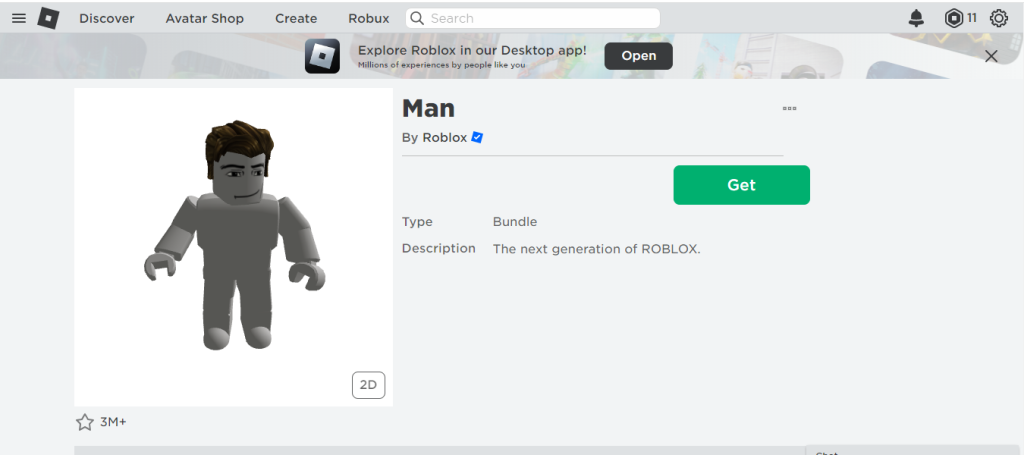1024x455 pixels.
Task: Open the Roblox creator profile link
Action: [445, 138]
